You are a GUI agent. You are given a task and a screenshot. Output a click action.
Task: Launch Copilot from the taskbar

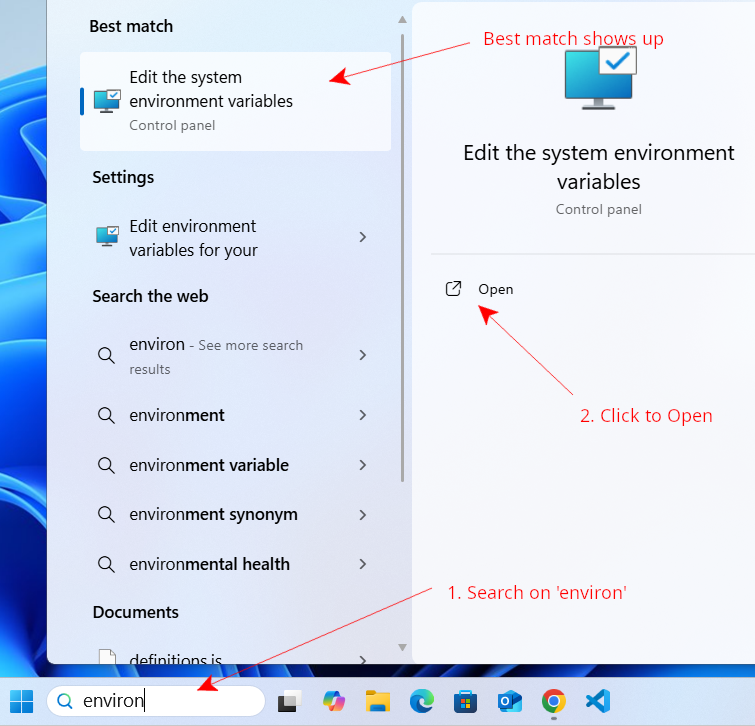click(334, 701)
